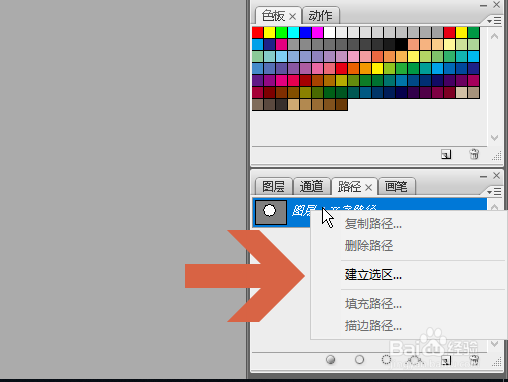
Task: Switch to the 通道 tab
Action: (x=312, y=186)
